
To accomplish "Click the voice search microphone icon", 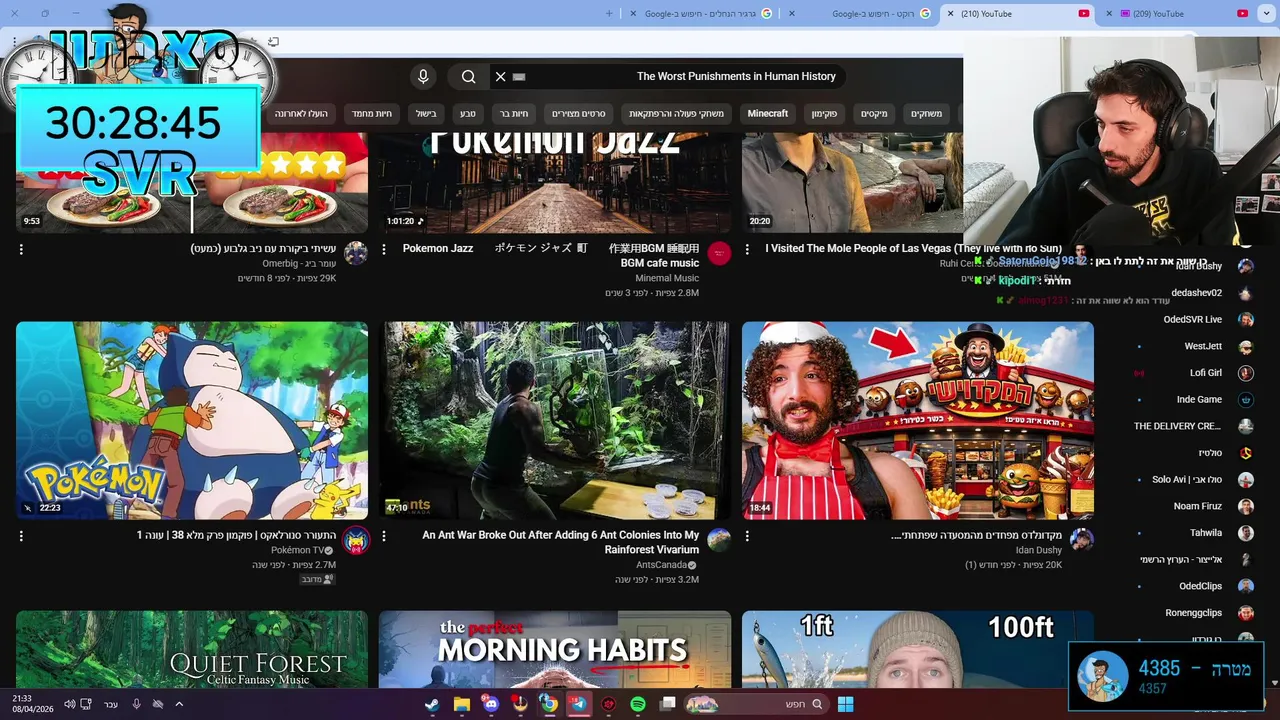I will tap(423, 76).
